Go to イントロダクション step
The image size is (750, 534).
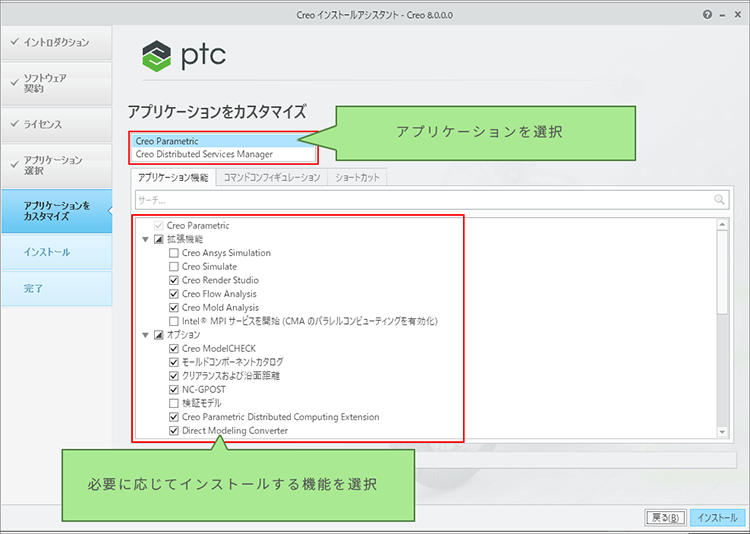tap(56, 43)
